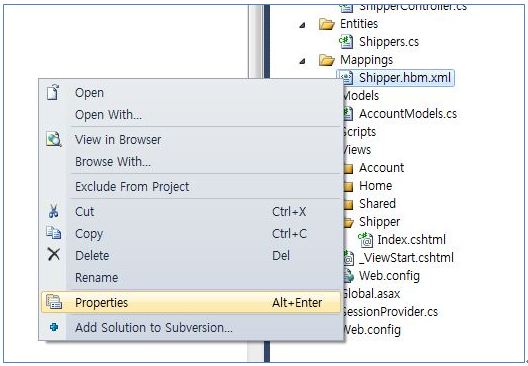Collapse the Mappings folder arrow
The height and width of the screenshot is (366, 528).
[x=302, y=61]
